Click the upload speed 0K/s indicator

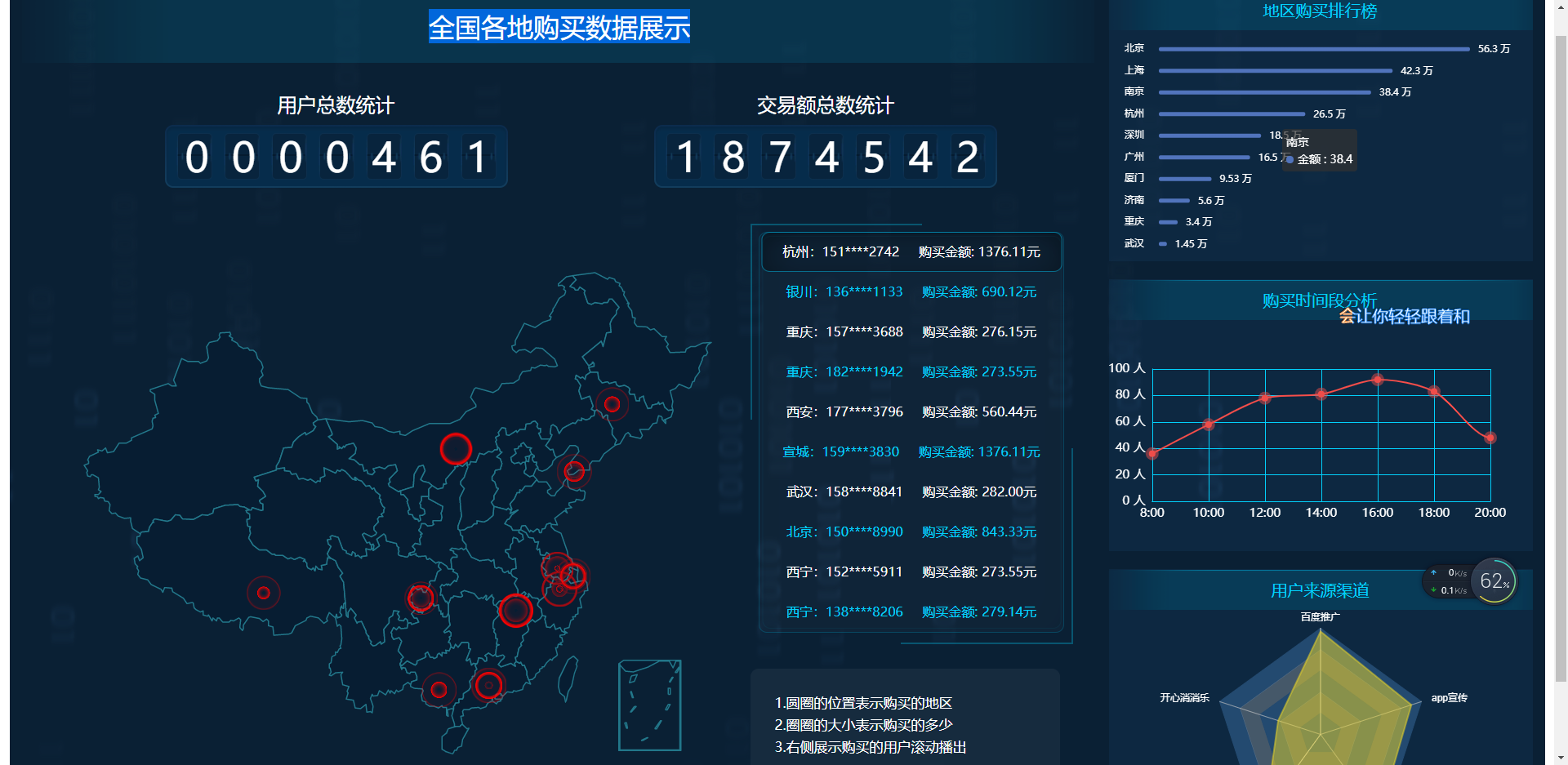1450,573
